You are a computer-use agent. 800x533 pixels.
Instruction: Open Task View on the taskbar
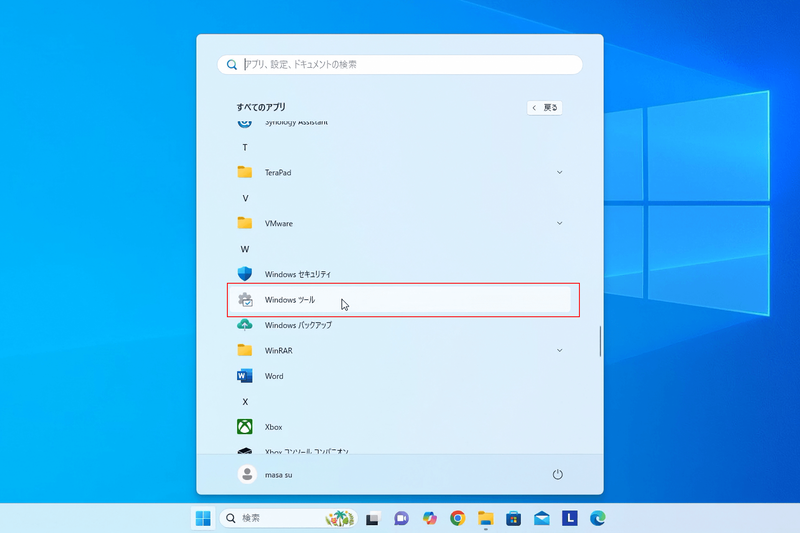click(x=373, y=518)
